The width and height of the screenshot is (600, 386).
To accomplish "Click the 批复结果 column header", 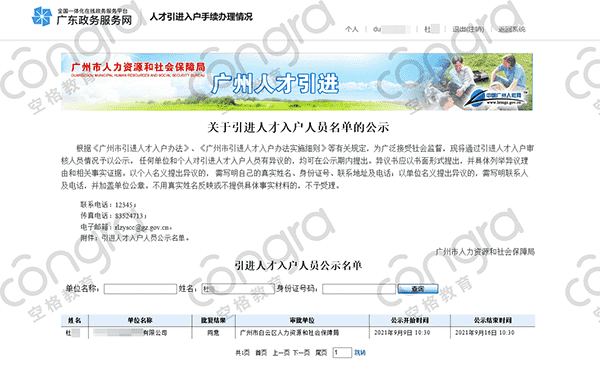I will click(213, 320).
